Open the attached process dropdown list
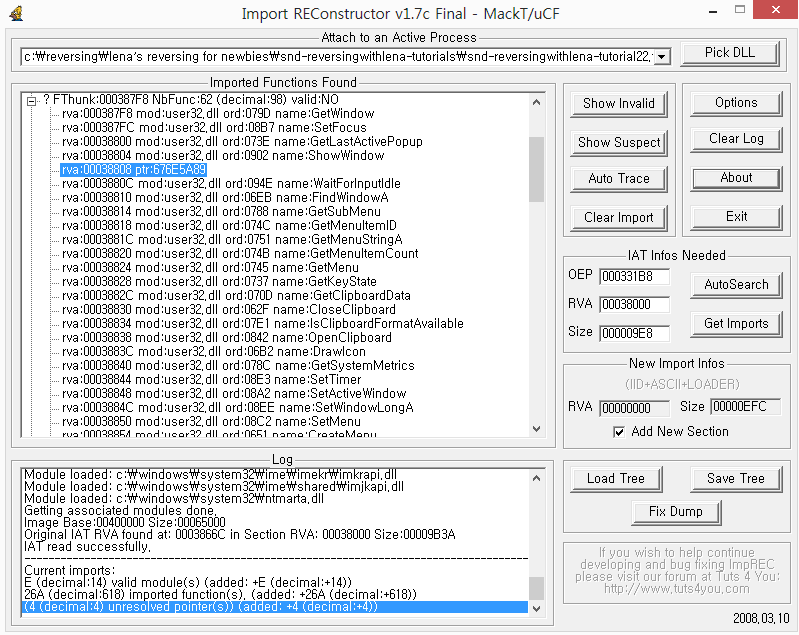This screenshot has height=635, width=799. tap(661, 57)
